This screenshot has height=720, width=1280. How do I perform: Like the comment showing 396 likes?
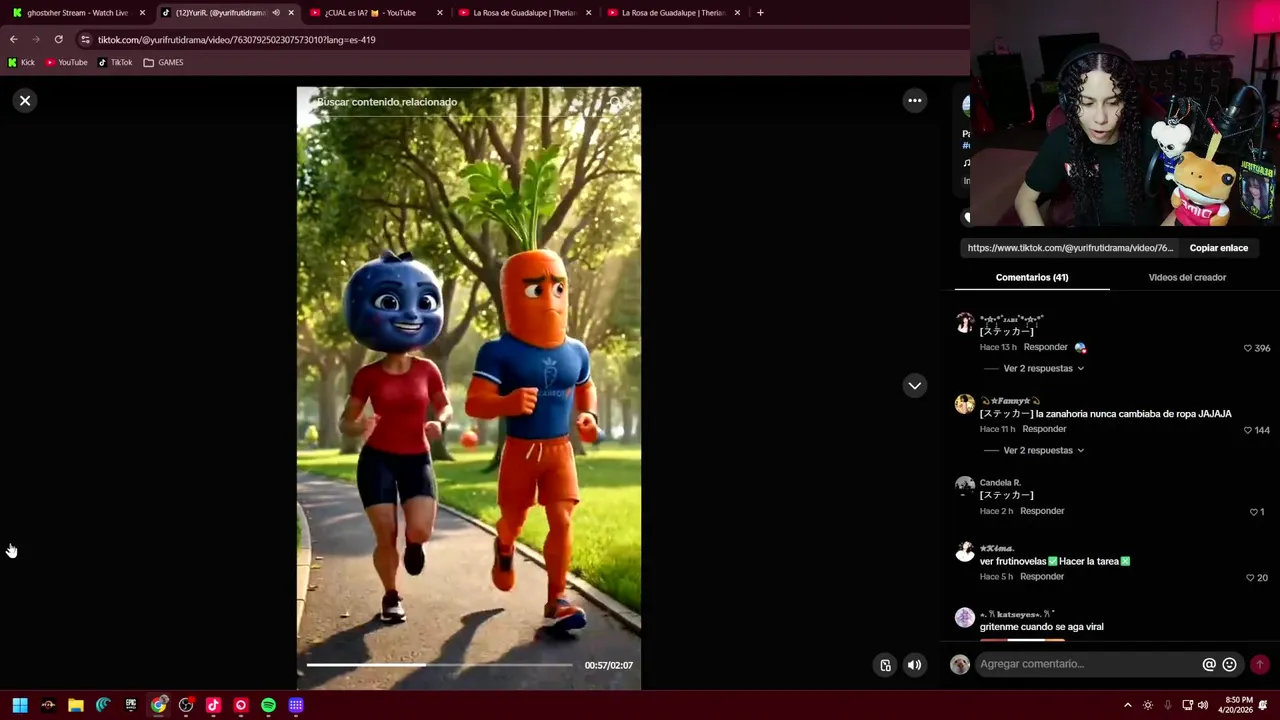coord(1247,348)
